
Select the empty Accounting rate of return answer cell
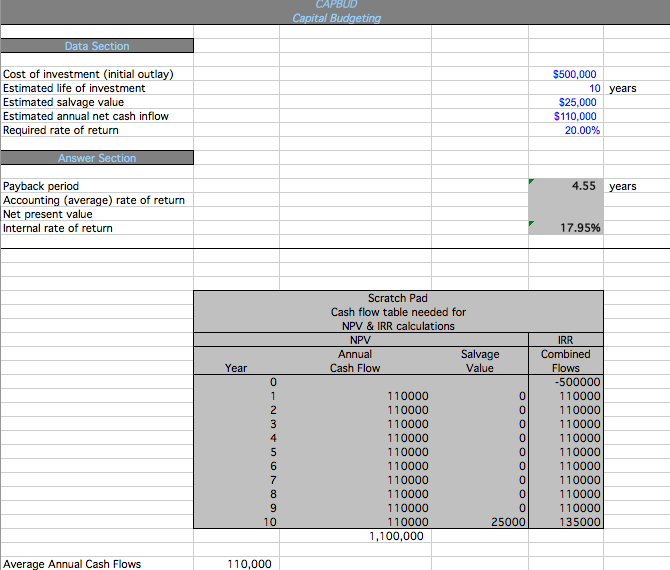566,200
